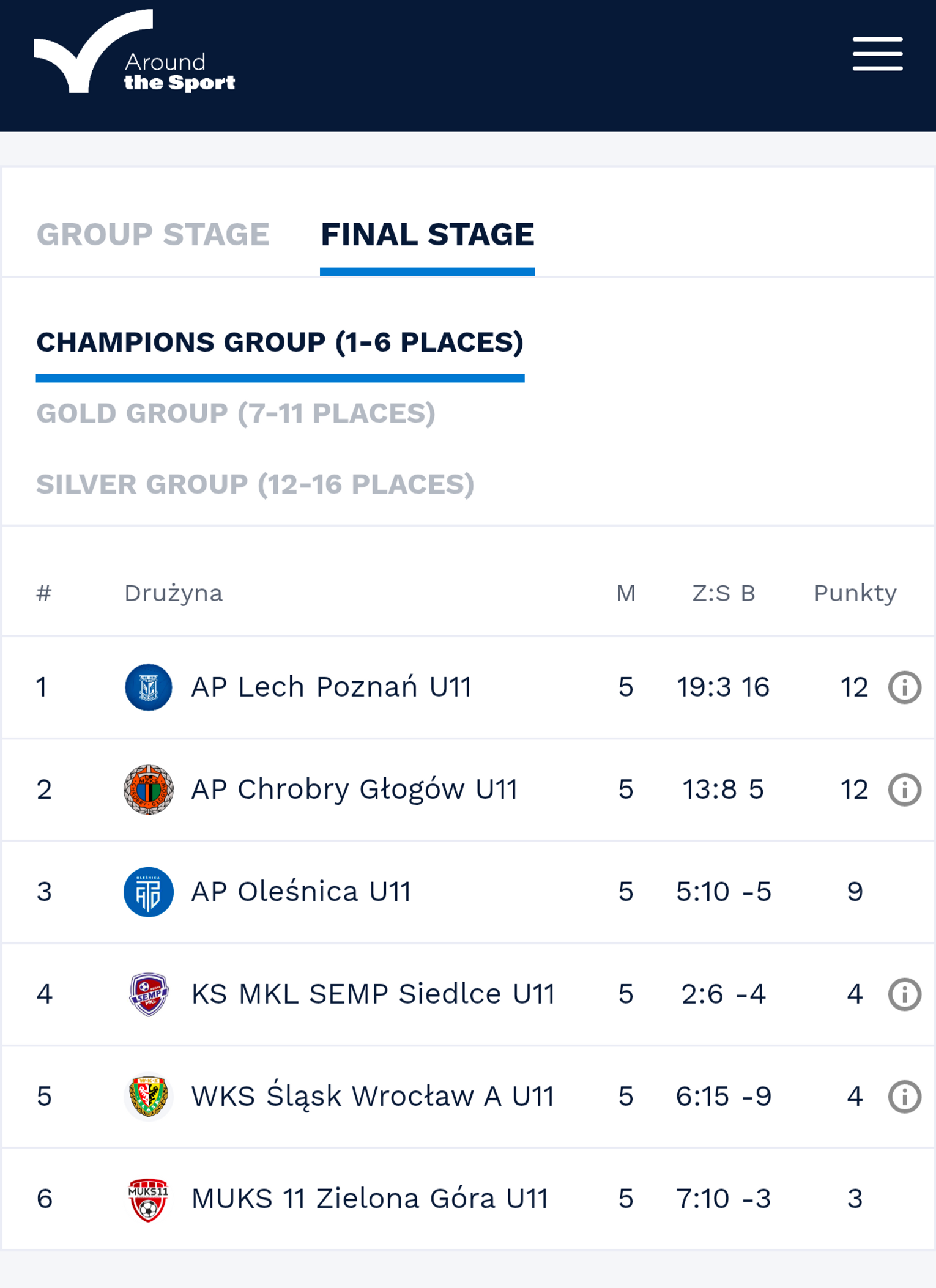Open AP Oleśnica U11 team name

pyautogui.click(x=301, y=892)
